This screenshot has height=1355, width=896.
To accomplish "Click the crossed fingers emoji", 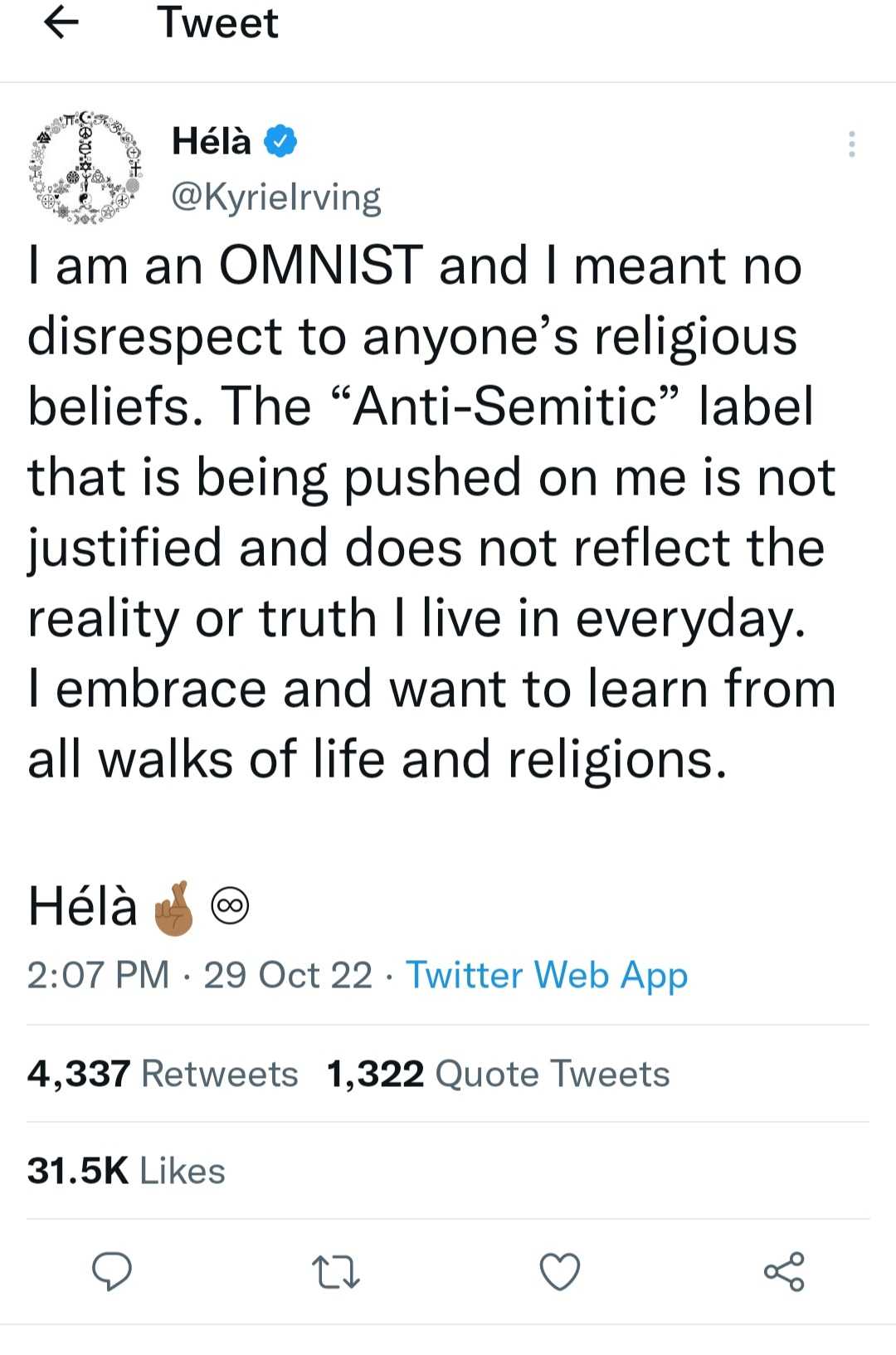I will click(173, 908).
